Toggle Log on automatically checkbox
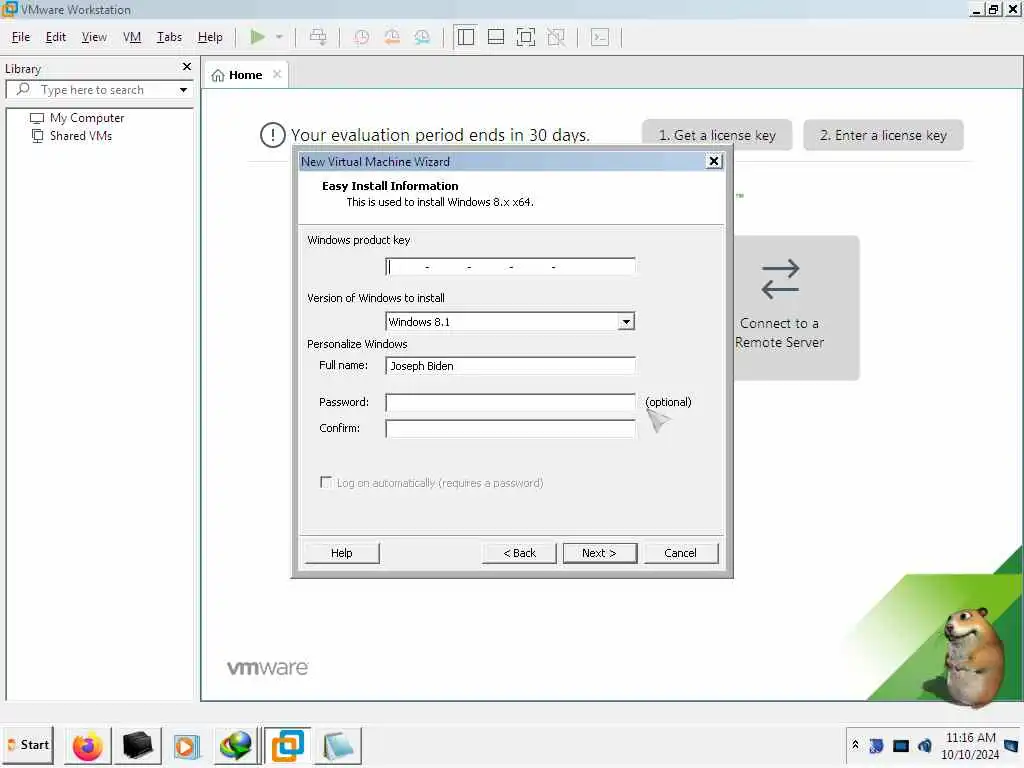The height and width of the screenshot is (768, 1024). (x=326, y=482)
